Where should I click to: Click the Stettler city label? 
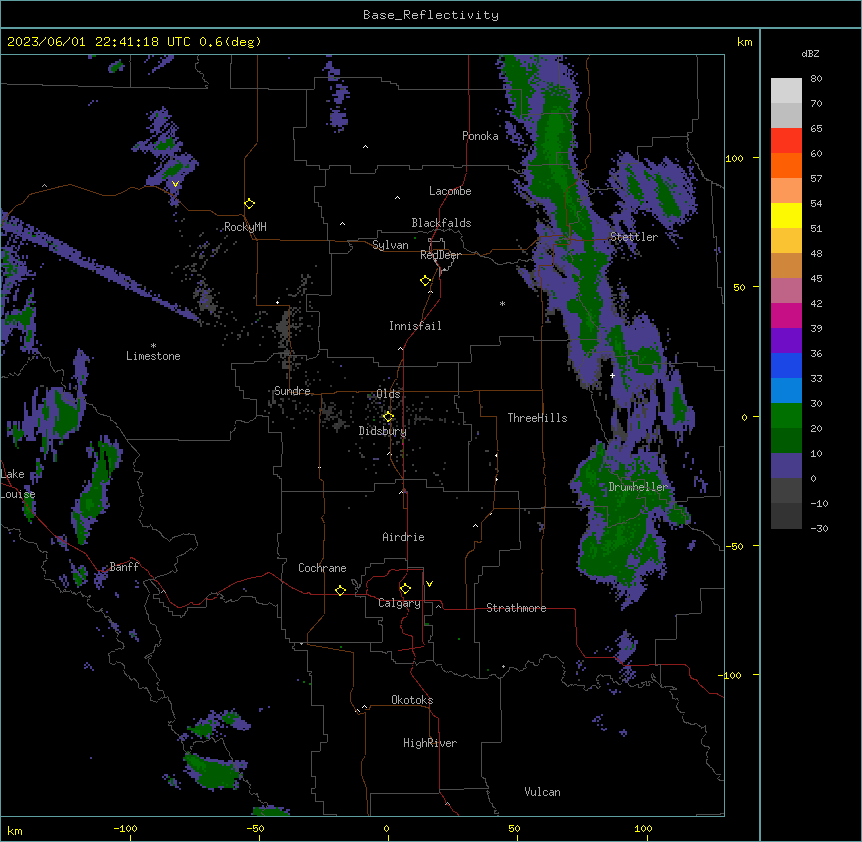pyautogui.click(x=634, y=237)
